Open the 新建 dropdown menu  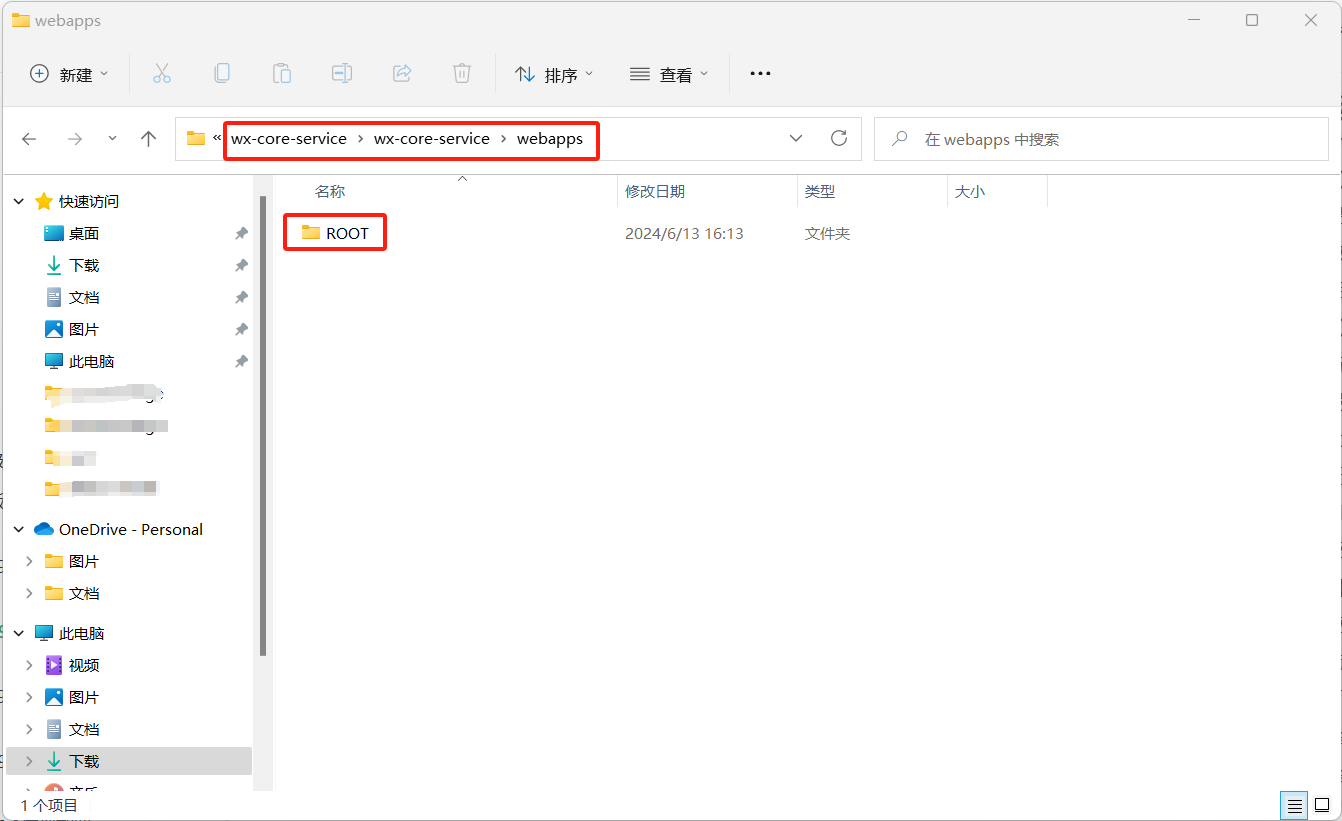[69, 74]
